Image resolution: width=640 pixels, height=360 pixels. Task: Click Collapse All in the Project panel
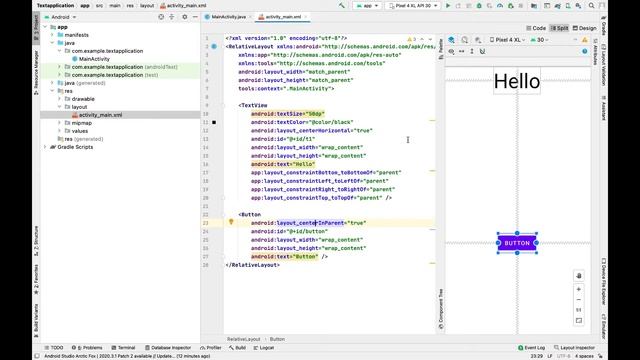pos(172,17)
